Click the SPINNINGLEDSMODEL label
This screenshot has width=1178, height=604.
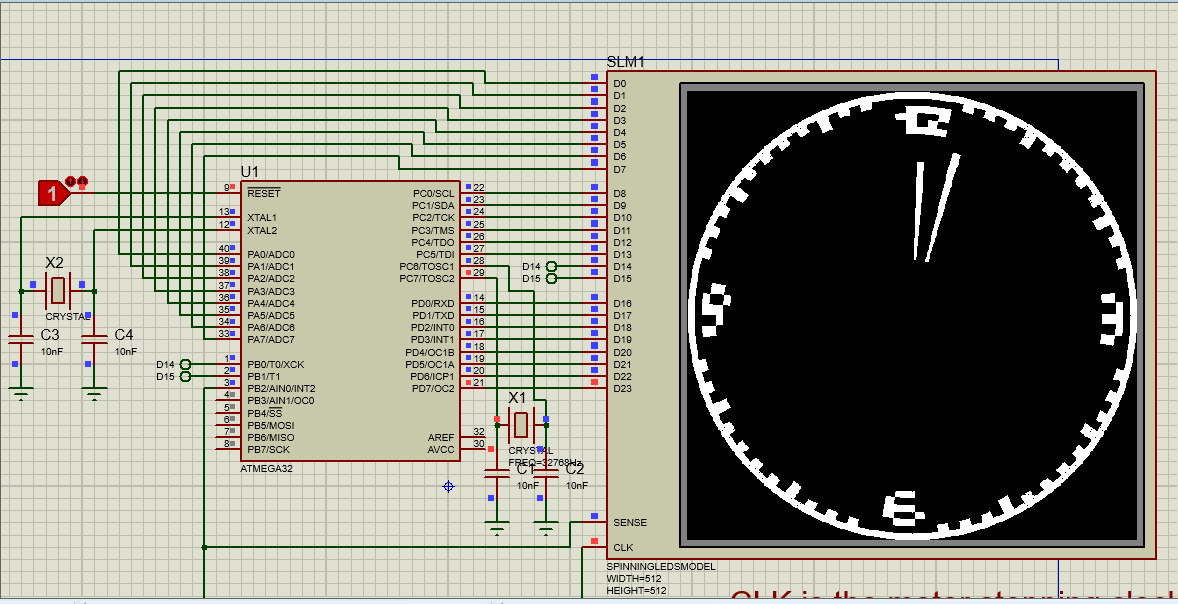(661, 567)
